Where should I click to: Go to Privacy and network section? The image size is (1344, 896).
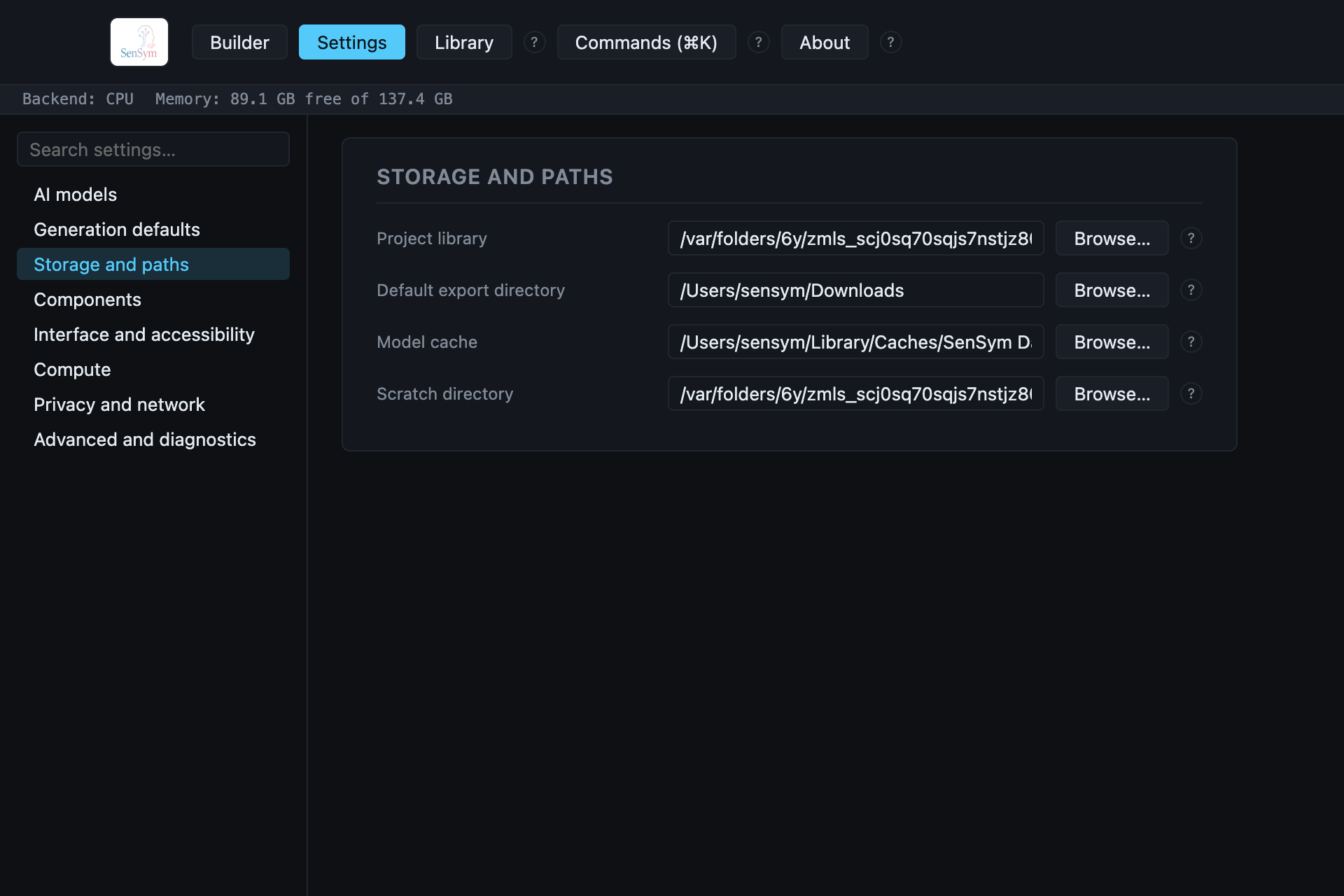153,404
